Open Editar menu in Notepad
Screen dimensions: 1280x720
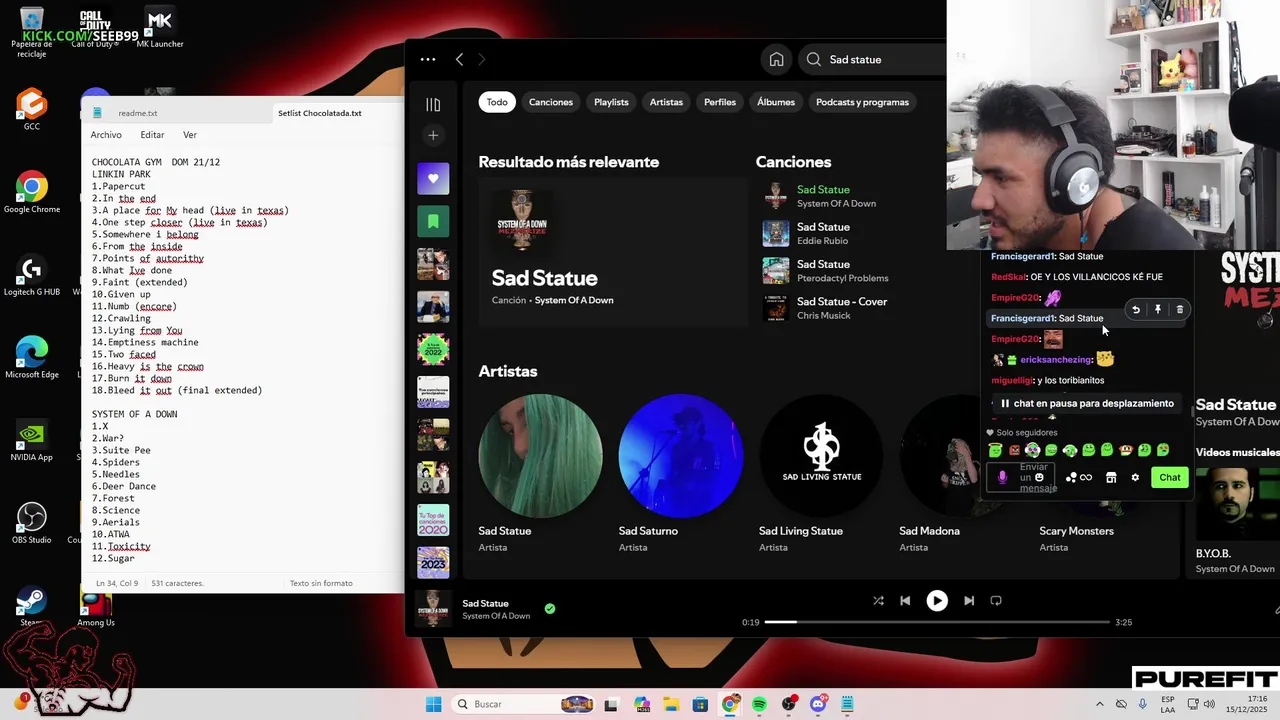[x=152, y=135]
